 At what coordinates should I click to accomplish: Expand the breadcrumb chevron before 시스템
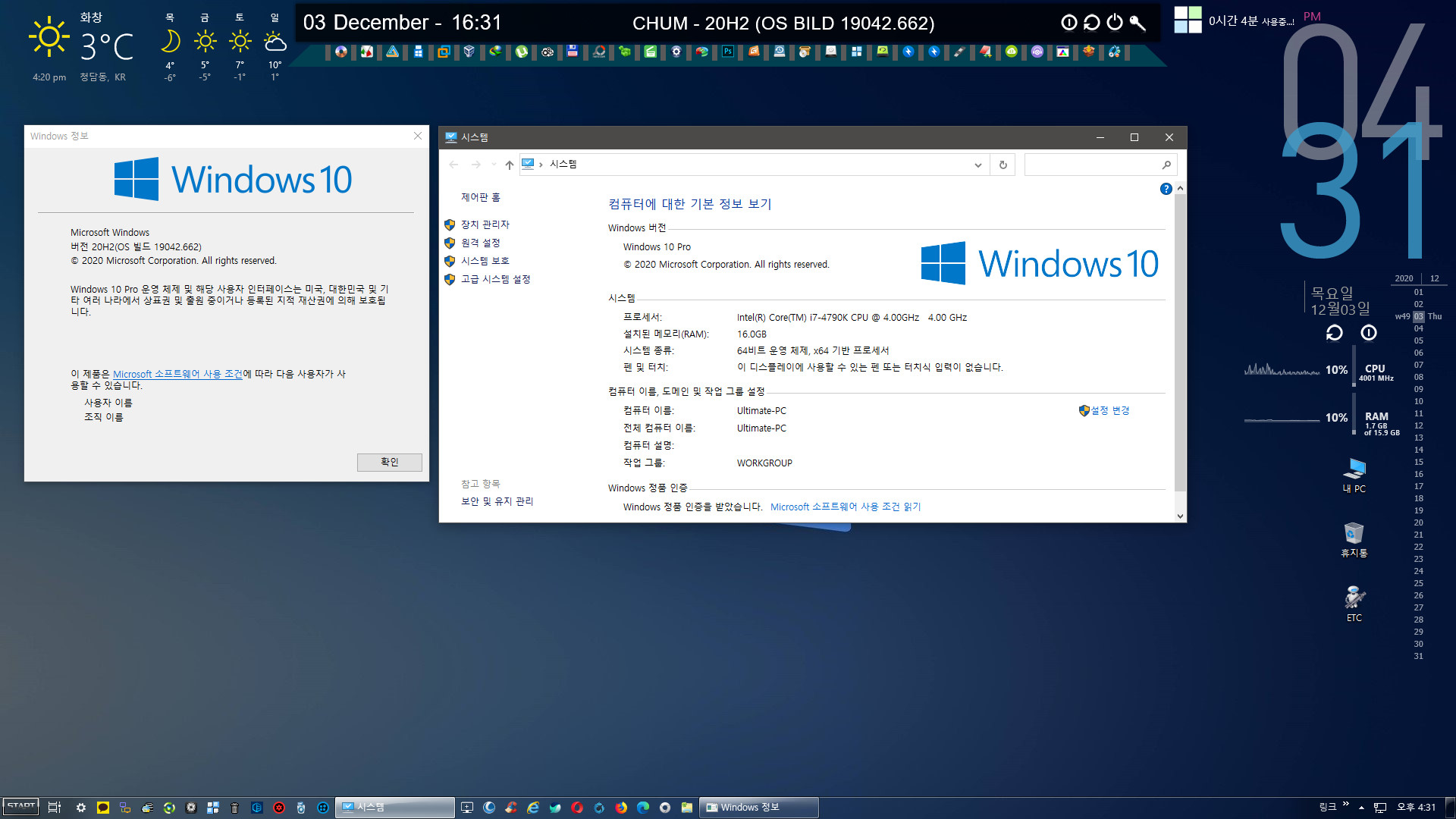(x=541, y=165)
